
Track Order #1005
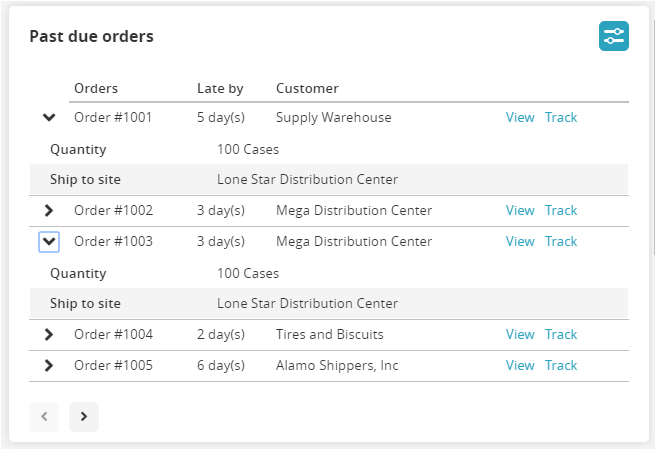(x=561, y=365)
